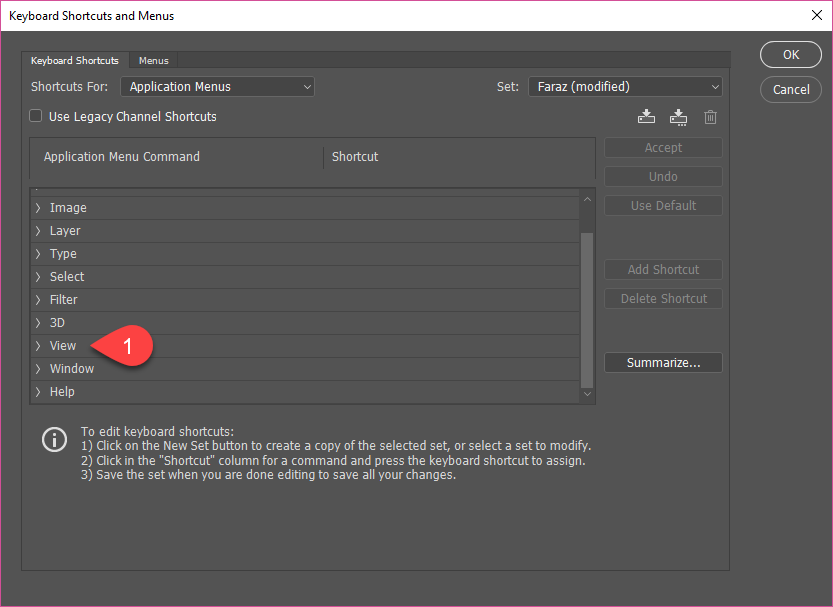Expand the Layer menu chevron

click(x=38, y=230)
